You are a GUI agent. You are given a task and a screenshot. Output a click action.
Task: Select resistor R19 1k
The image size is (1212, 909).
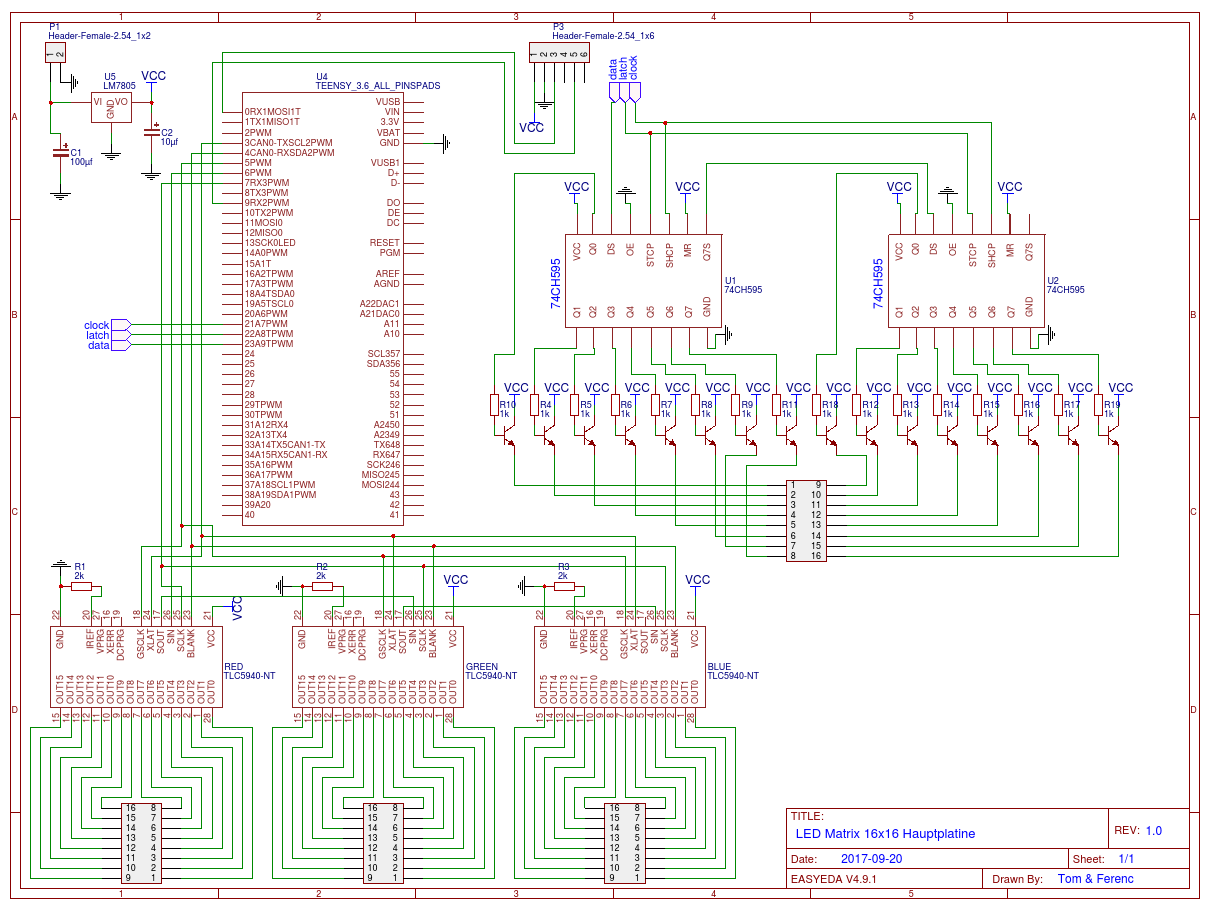[1098, 405]
